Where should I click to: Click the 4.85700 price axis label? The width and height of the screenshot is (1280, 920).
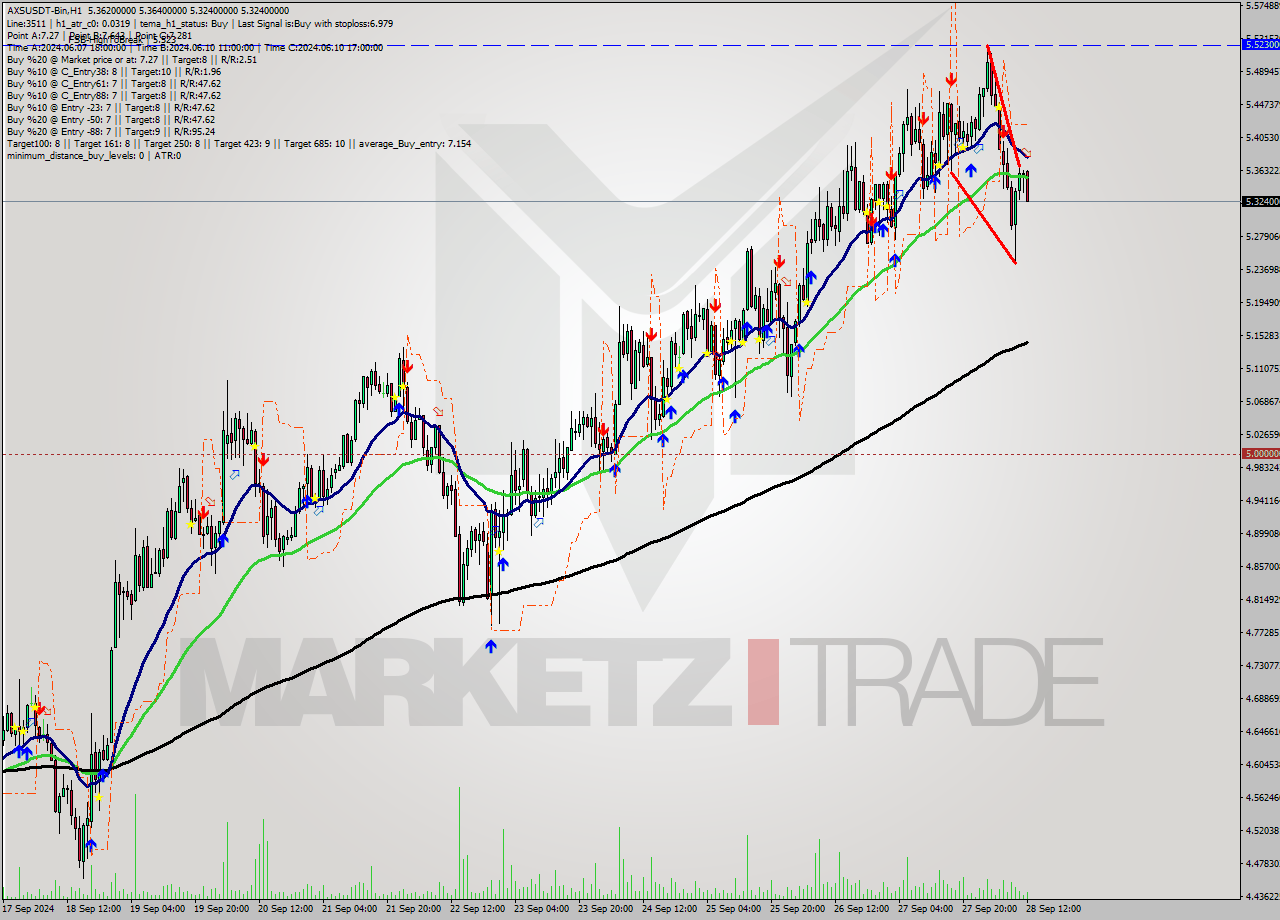tap(1262, 566)
